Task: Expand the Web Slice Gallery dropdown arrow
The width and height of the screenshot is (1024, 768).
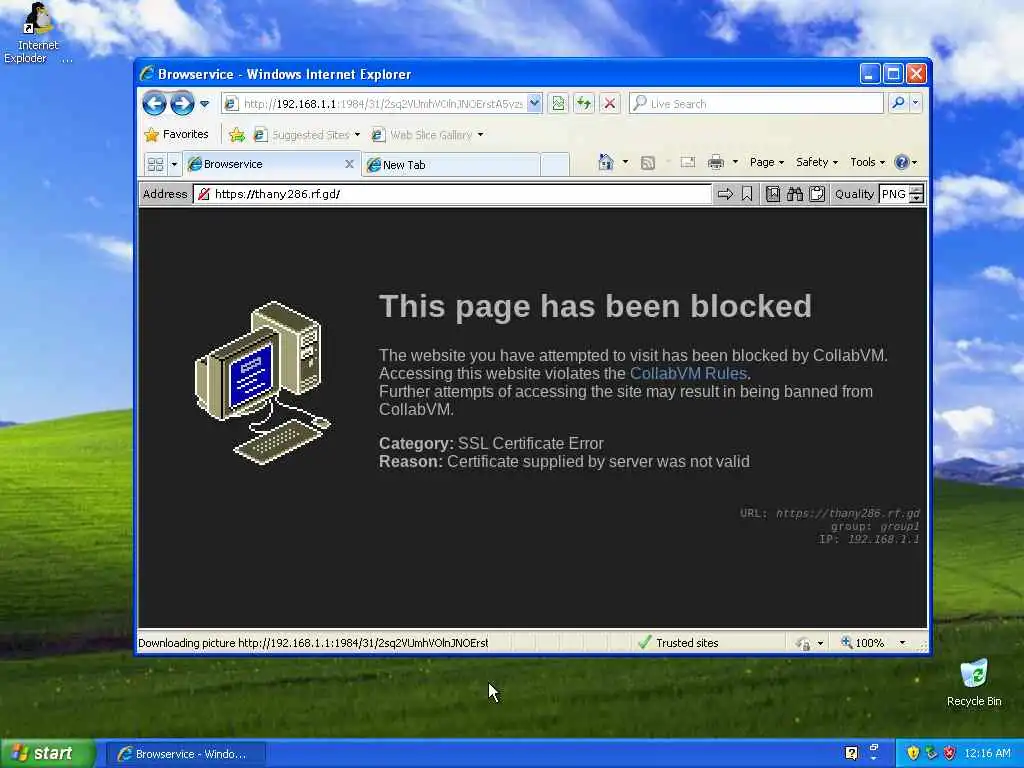Action: [481, 135]
